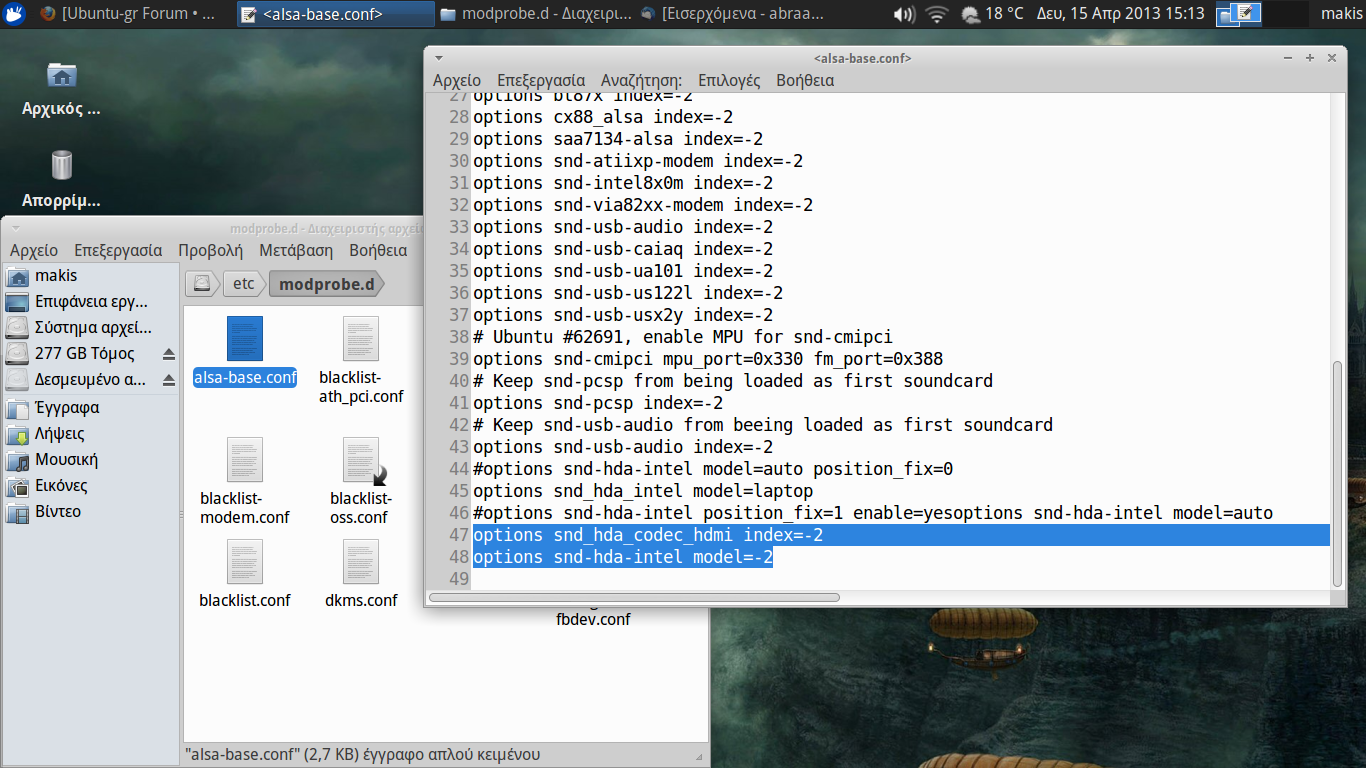Open the Wi-Fi network indicator
This screenshot has width=1366, height=768.
(x=936, y=14)
